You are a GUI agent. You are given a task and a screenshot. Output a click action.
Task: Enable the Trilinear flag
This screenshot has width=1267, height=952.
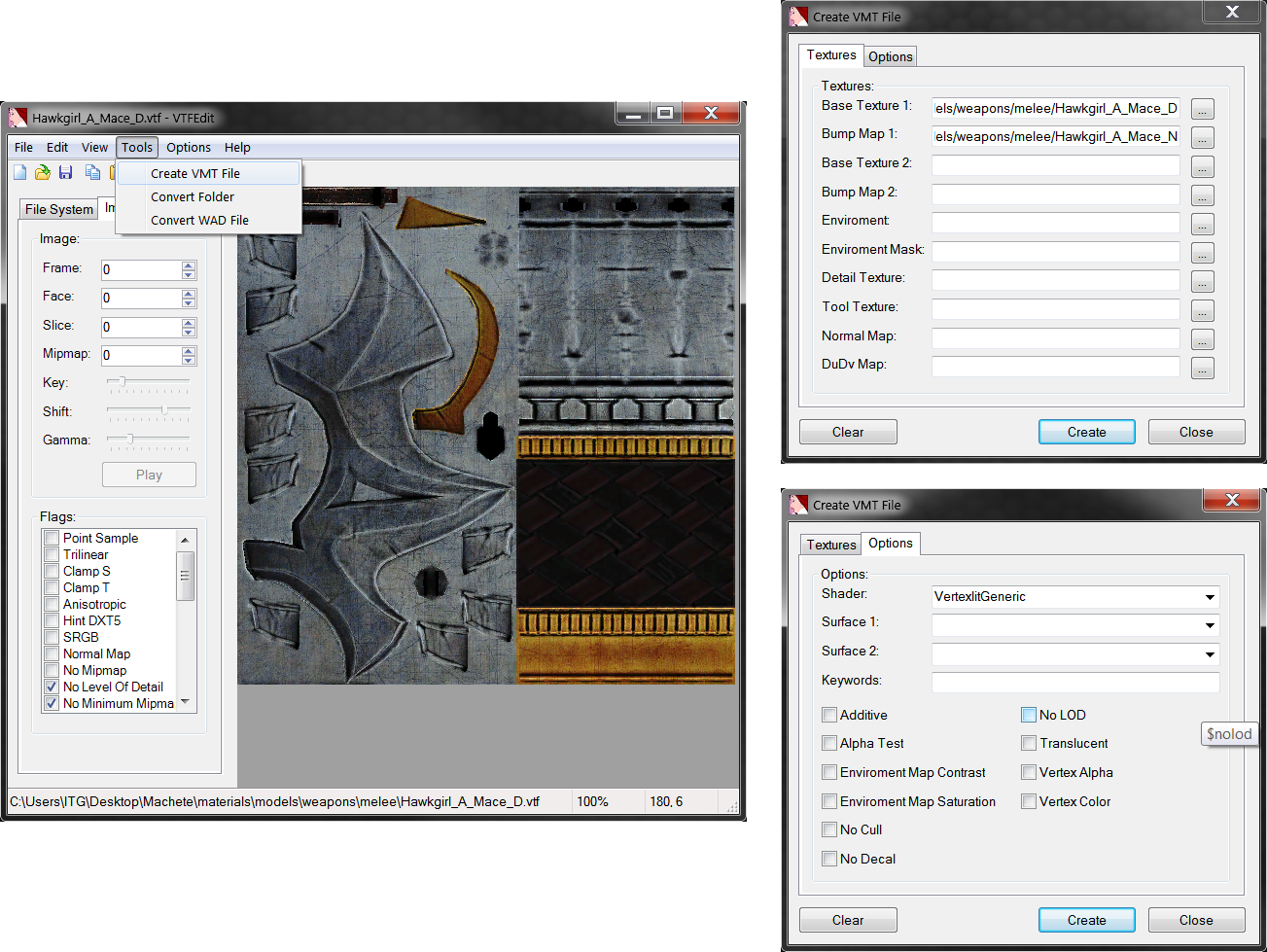coord(53,554)
